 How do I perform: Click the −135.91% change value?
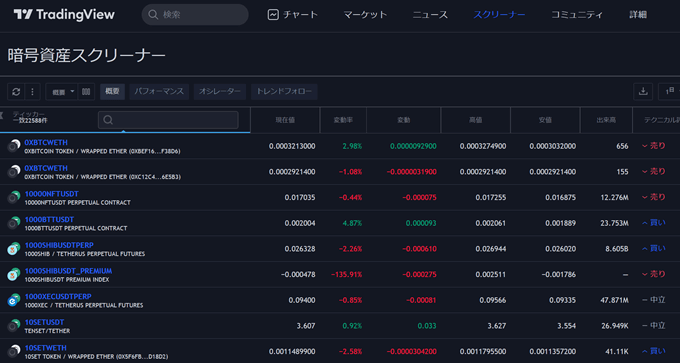coord(347,274)
